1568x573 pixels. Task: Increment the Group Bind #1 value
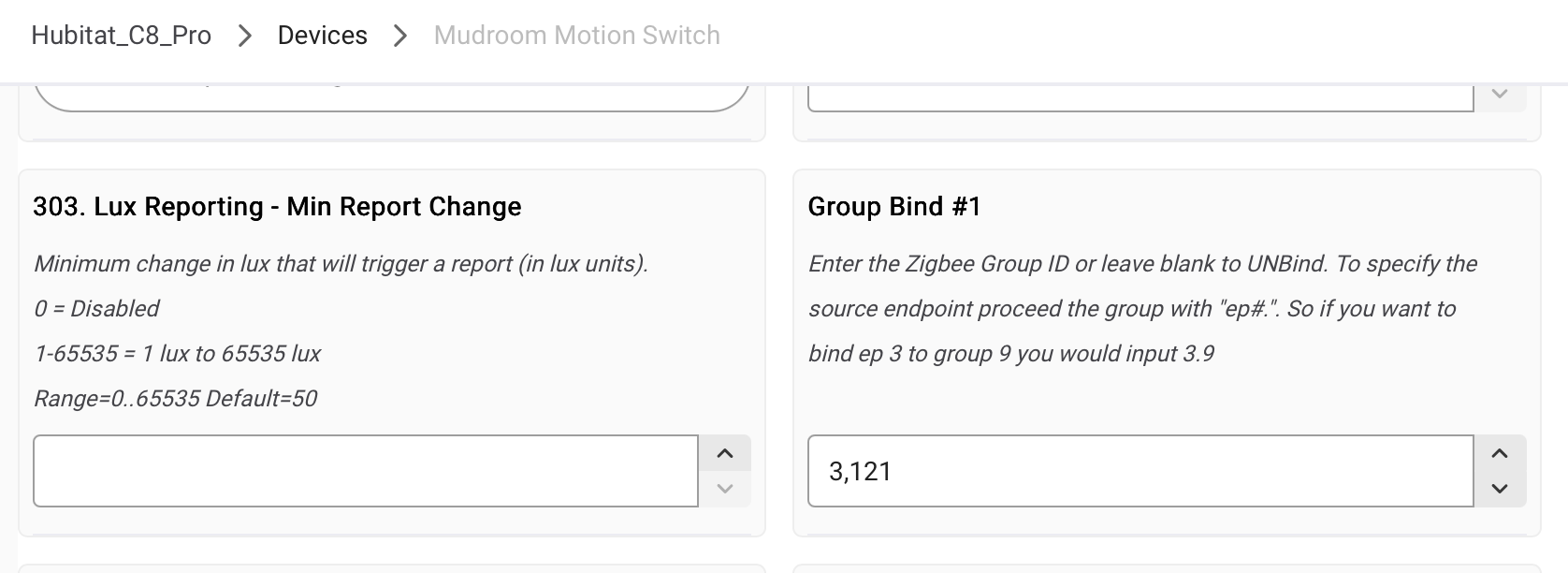[1500, 454]
